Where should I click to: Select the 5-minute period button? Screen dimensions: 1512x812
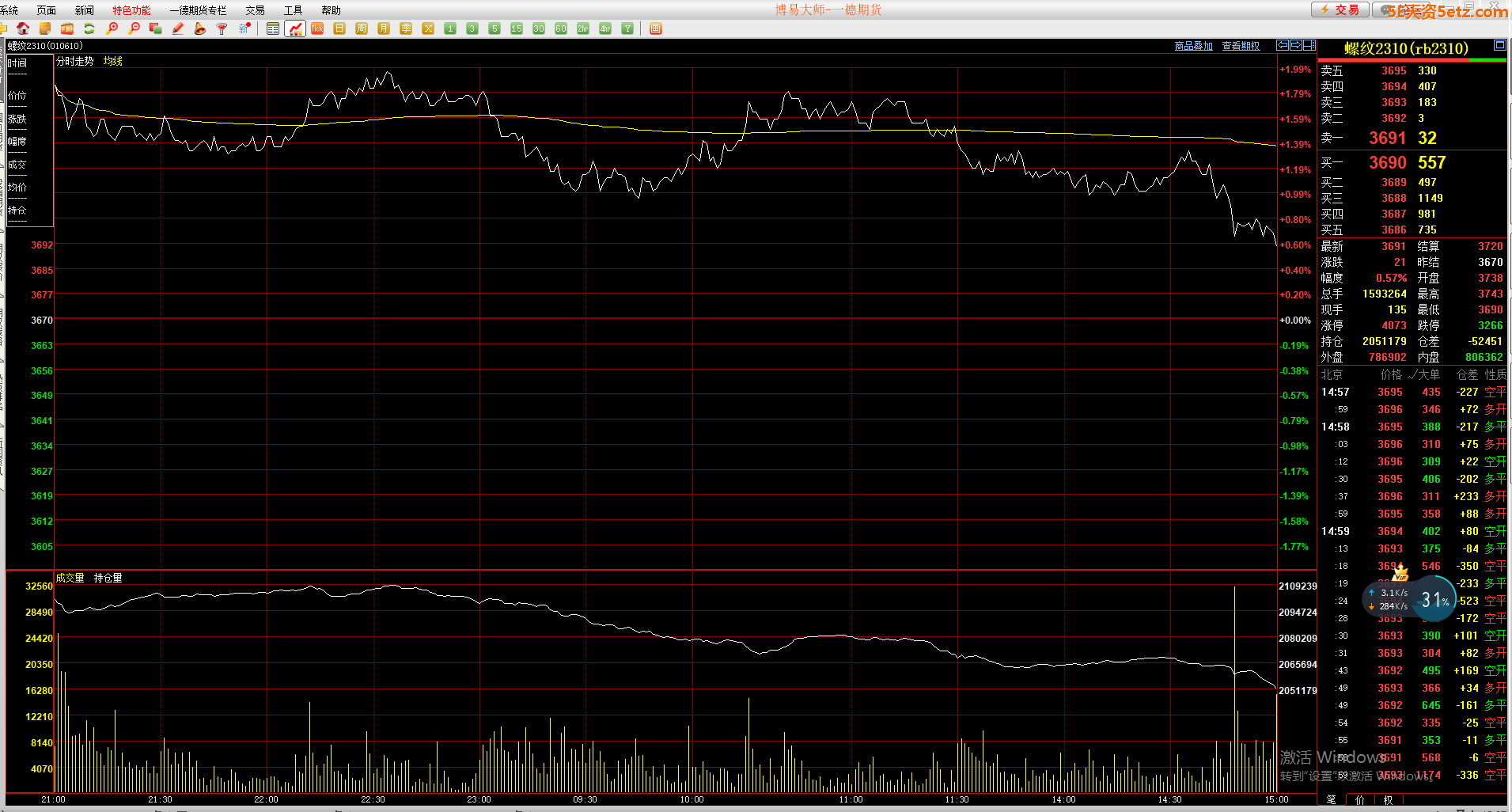[495, 28]
